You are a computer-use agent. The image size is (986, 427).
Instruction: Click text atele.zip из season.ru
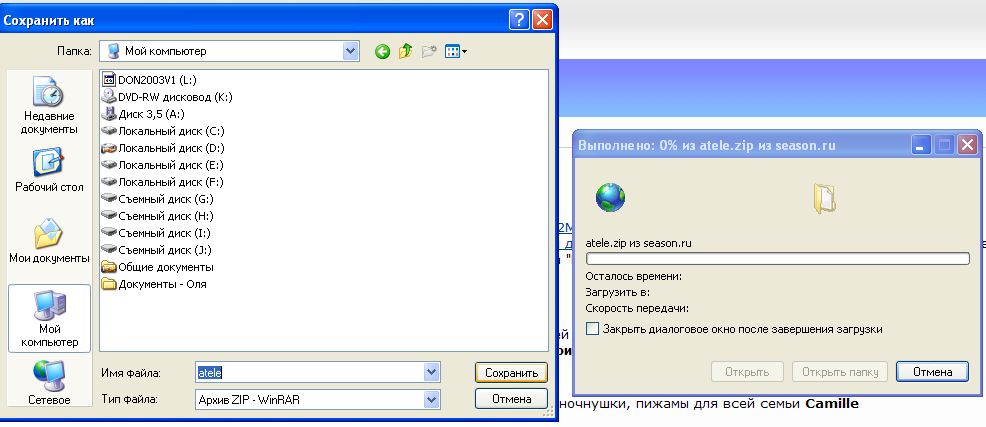(x=638, y=243)
